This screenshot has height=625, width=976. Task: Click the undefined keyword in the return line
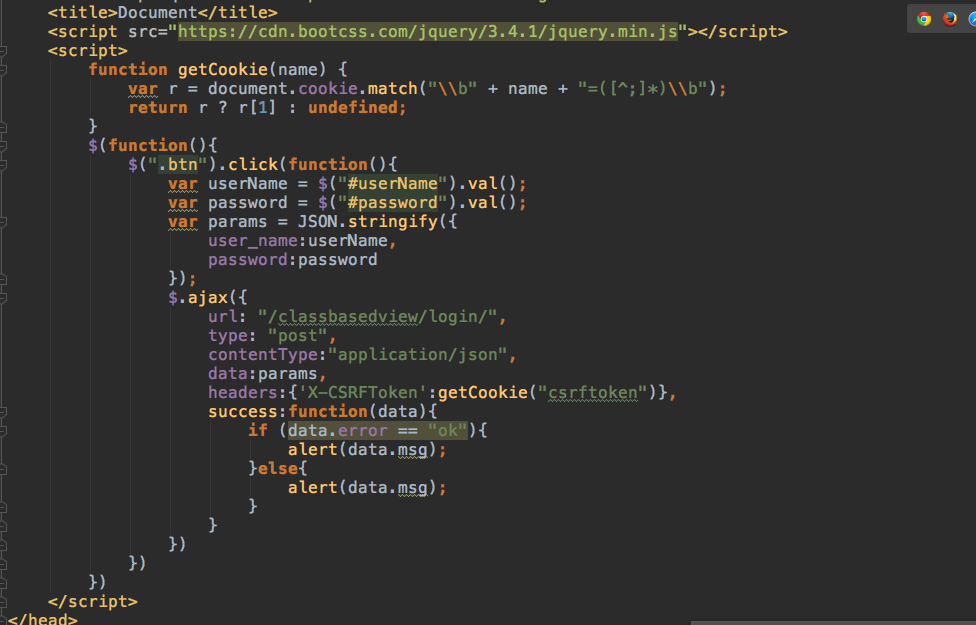pos(352,108)
